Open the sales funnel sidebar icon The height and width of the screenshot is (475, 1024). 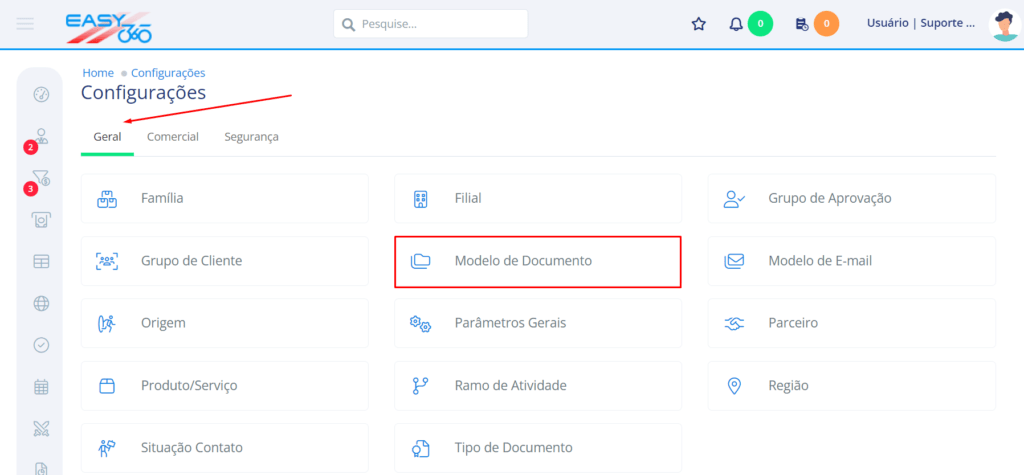[x=41, y=178]
